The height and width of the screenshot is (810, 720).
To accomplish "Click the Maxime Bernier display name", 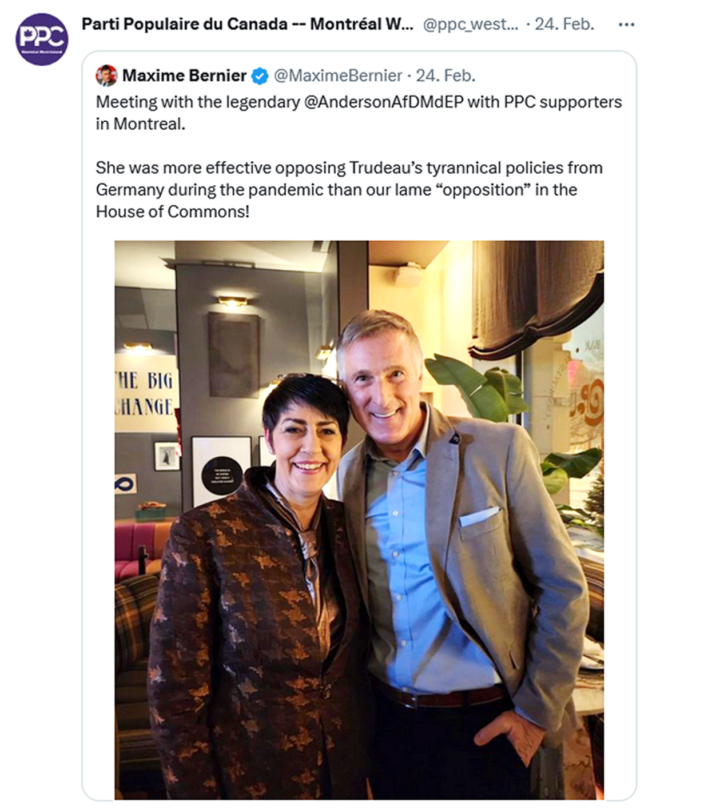I will tap(184, 75).
